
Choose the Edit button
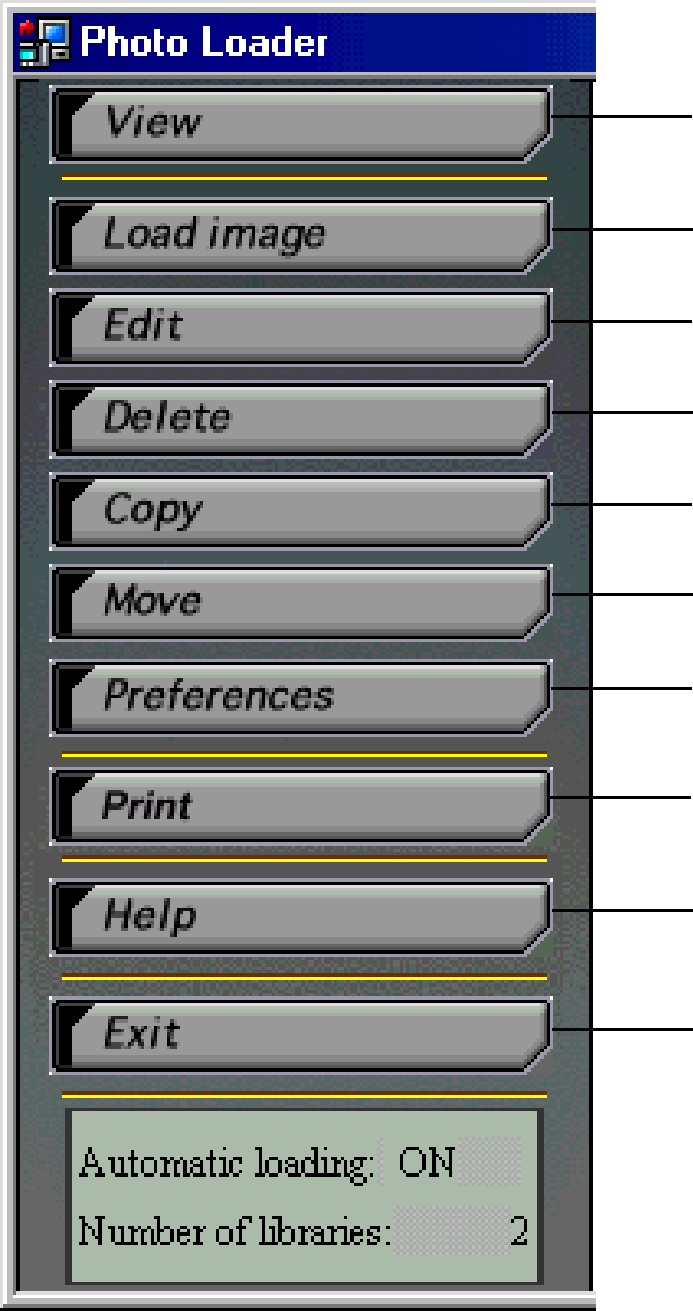click(301, 327)
